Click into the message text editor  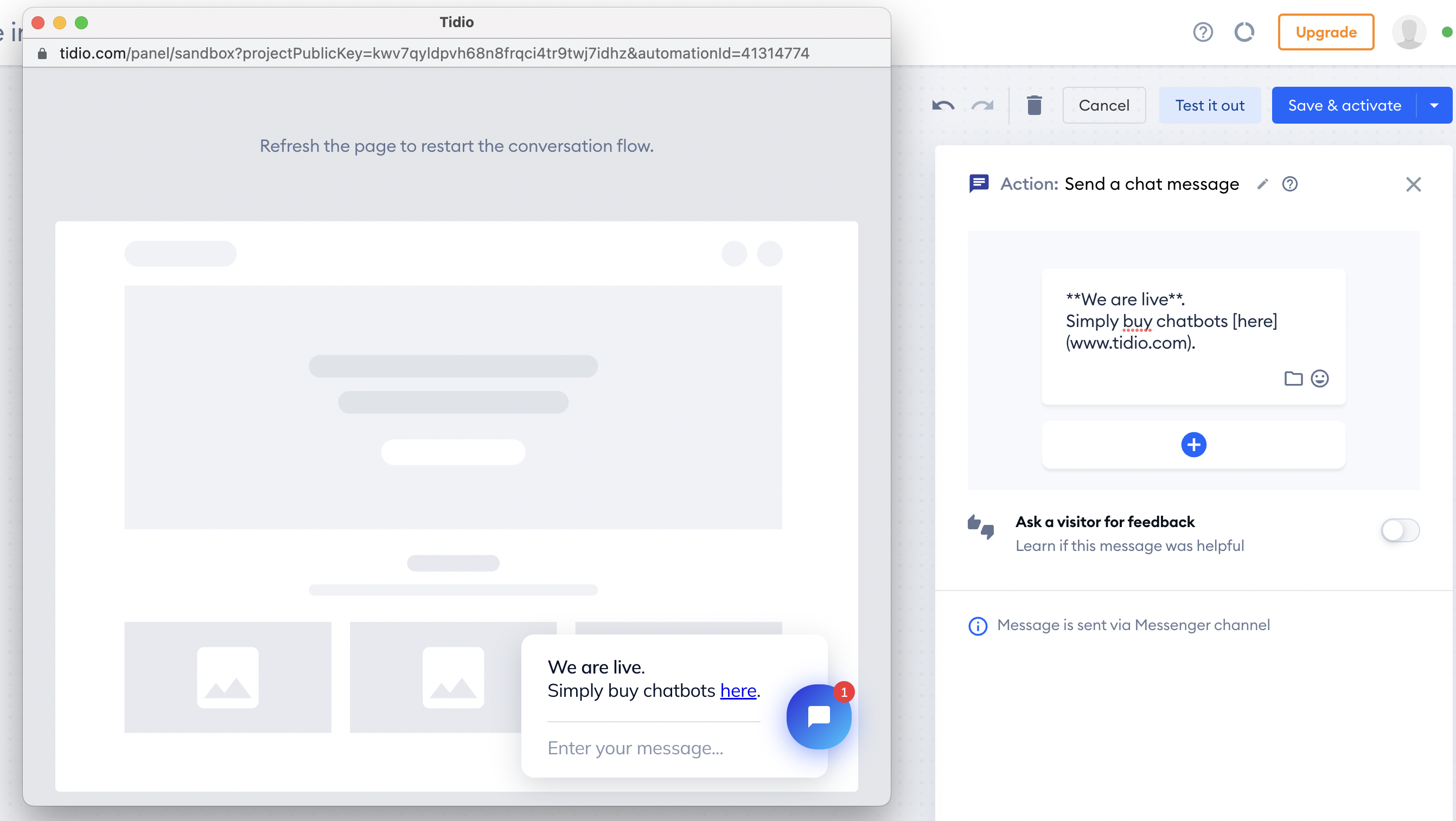pos(1193,321)
